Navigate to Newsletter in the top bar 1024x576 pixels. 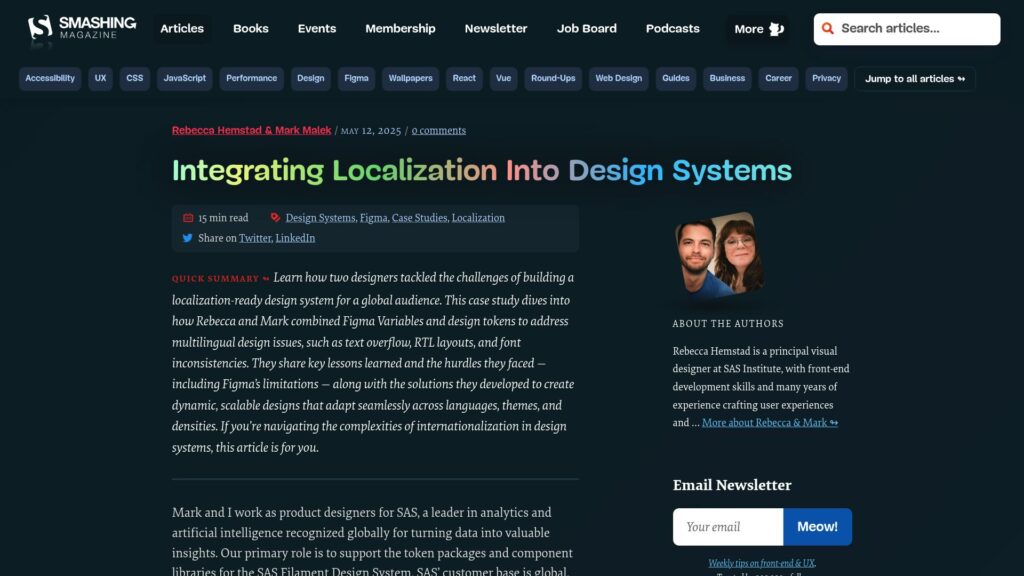point(496,29)
